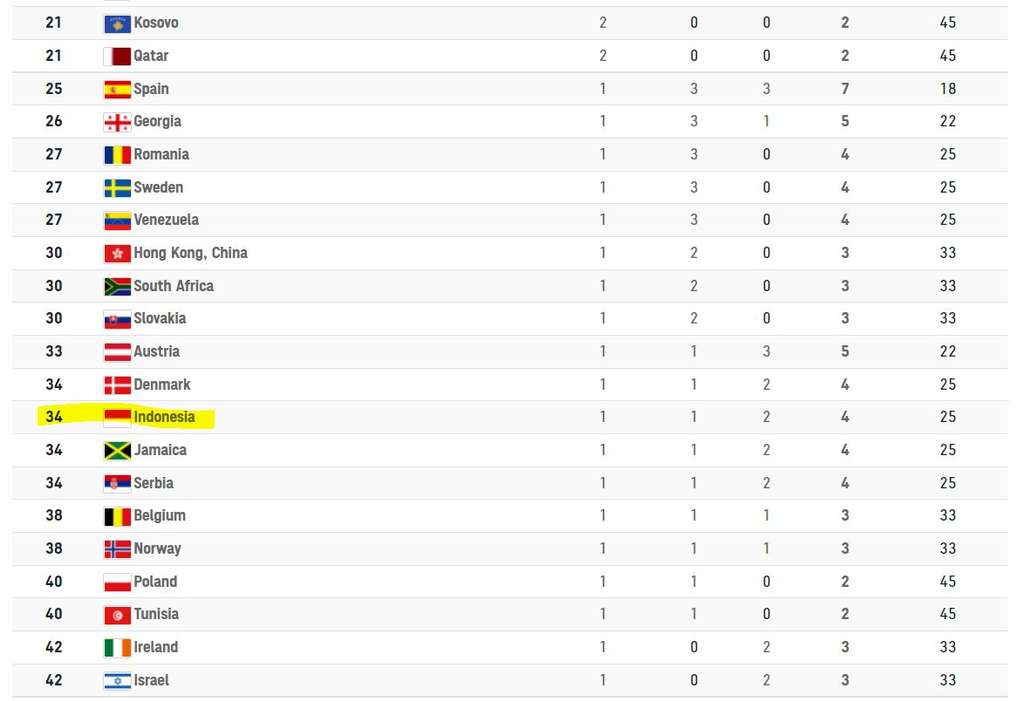Open the Belgium country link
Viewport: 1024px width, 701px height.
click(x=159, y=515)
